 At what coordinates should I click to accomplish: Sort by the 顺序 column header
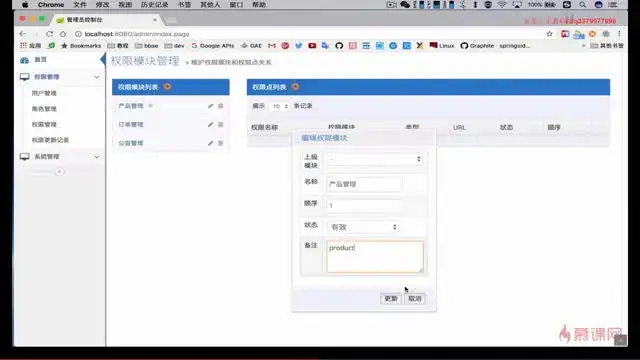tap(554, 127)
